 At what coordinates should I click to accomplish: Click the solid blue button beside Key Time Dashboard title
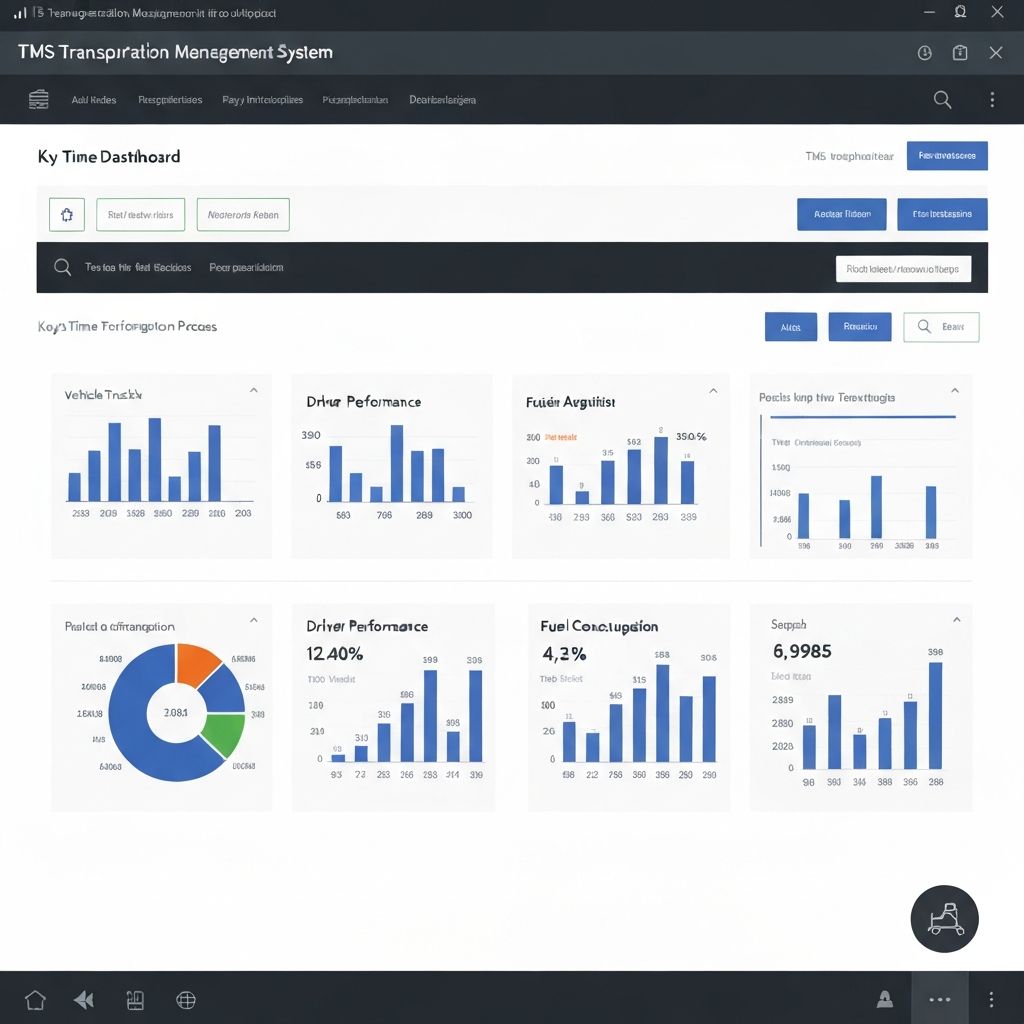click(x=947, y=156)
